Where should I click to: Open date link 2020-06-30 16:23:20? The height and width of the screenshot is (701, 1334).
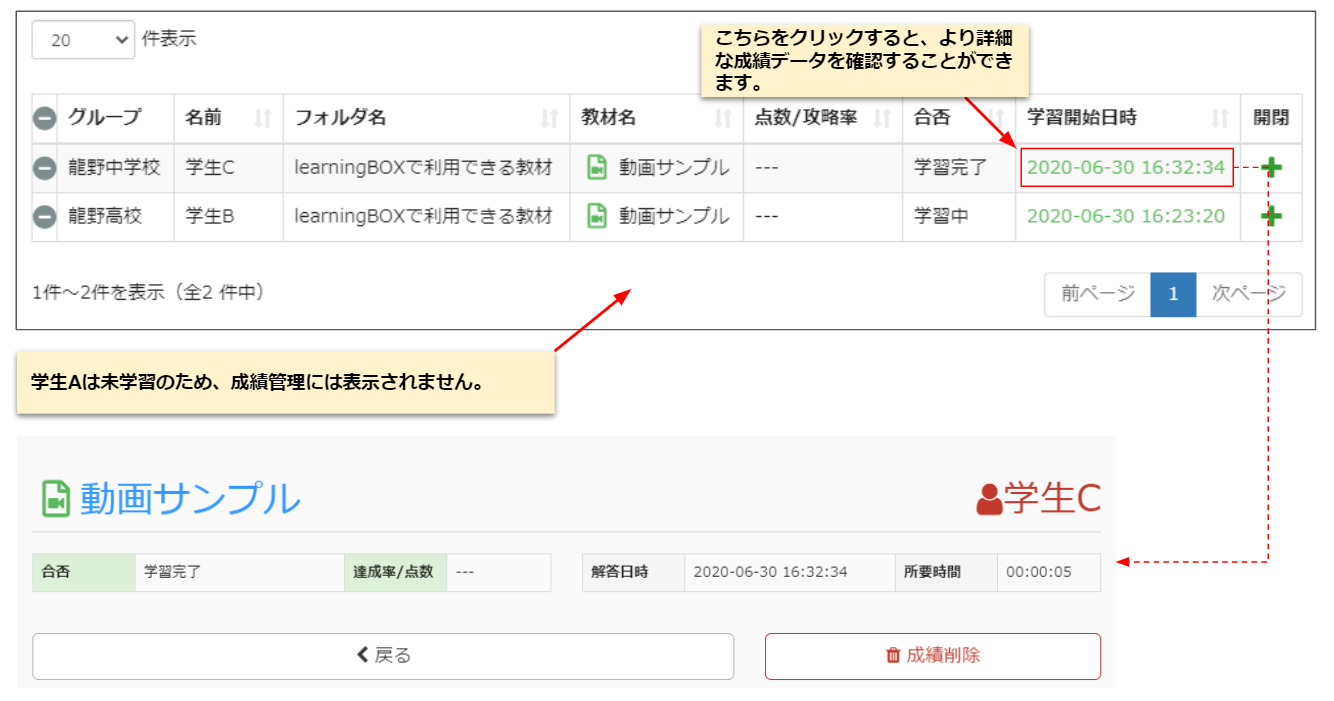click(x=1125, y=216)
